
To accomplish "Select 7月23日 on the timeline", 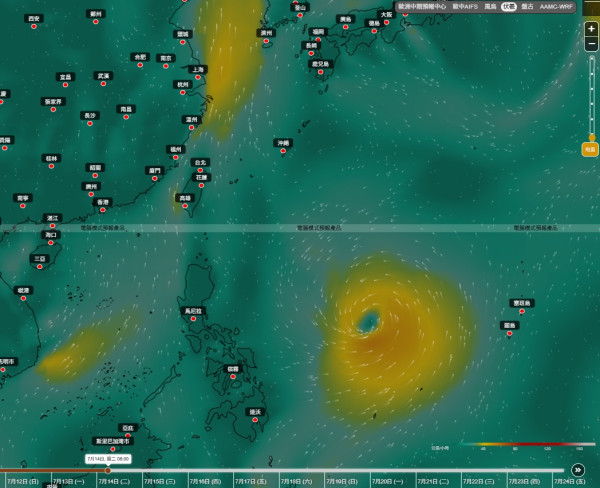I will [x=524, y=481].
